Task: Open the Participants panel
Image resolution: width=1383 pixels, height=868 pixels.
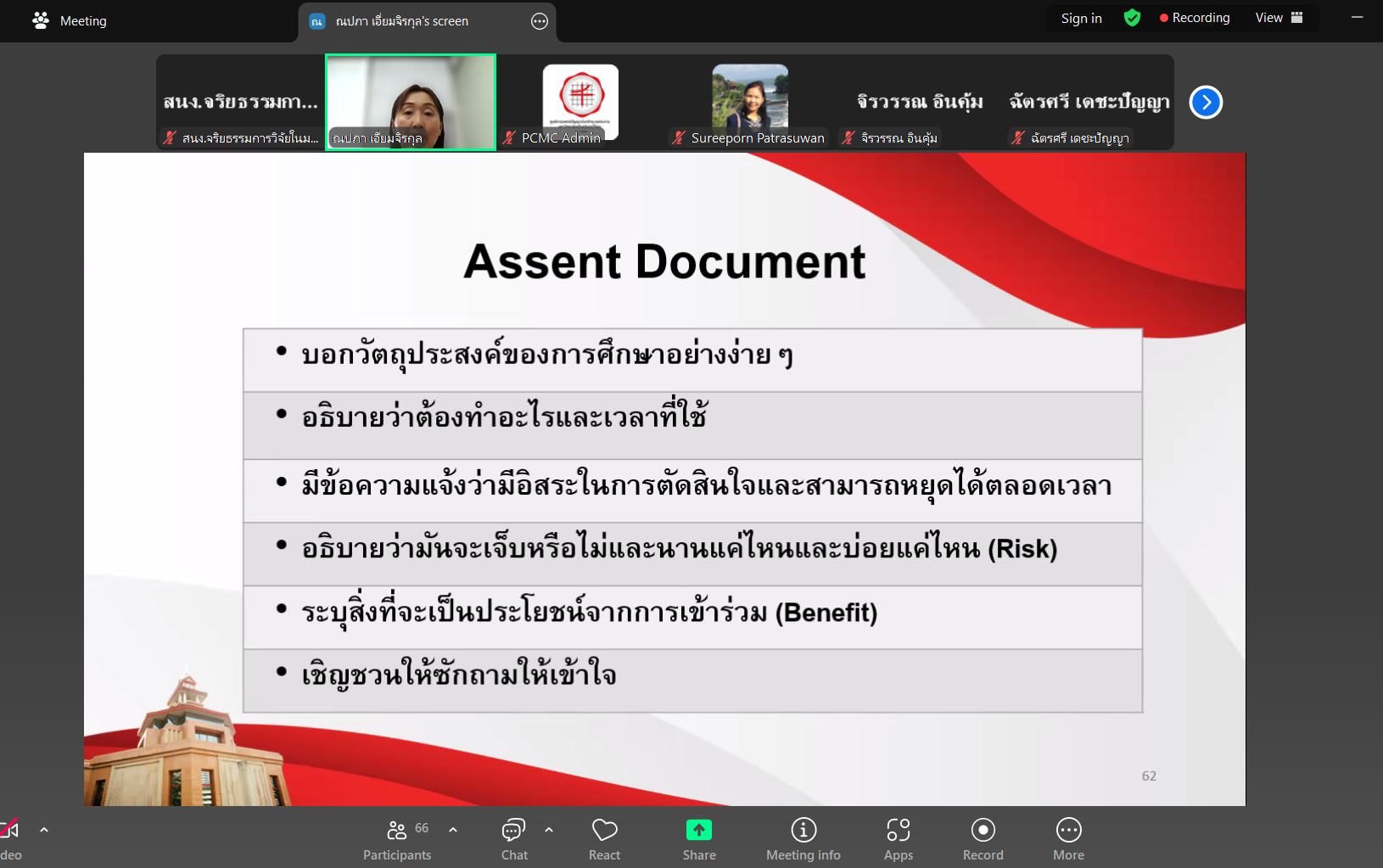Action: pos(396,838)
